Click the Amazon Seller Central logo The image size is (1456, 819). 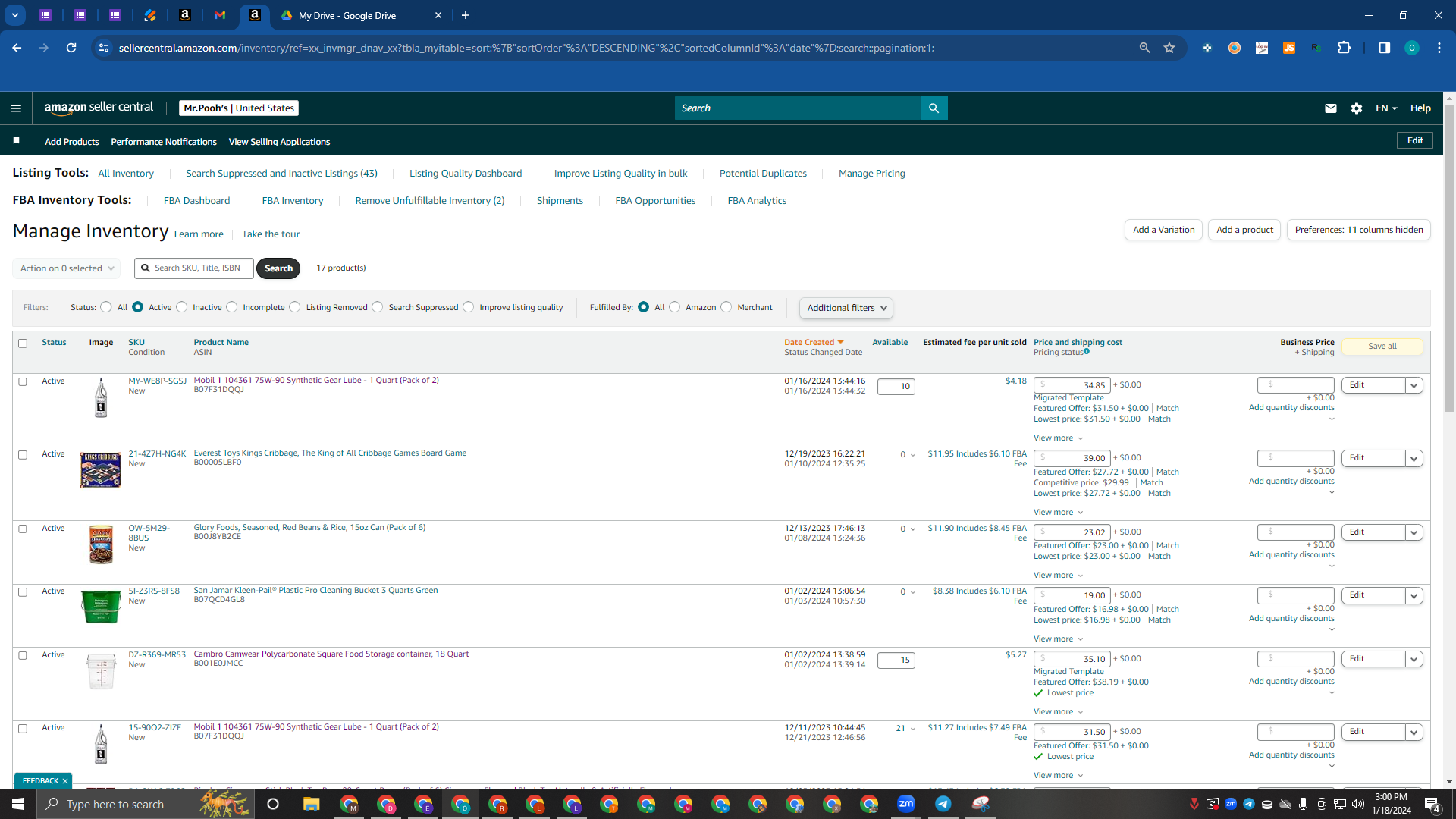pos(99,108)
